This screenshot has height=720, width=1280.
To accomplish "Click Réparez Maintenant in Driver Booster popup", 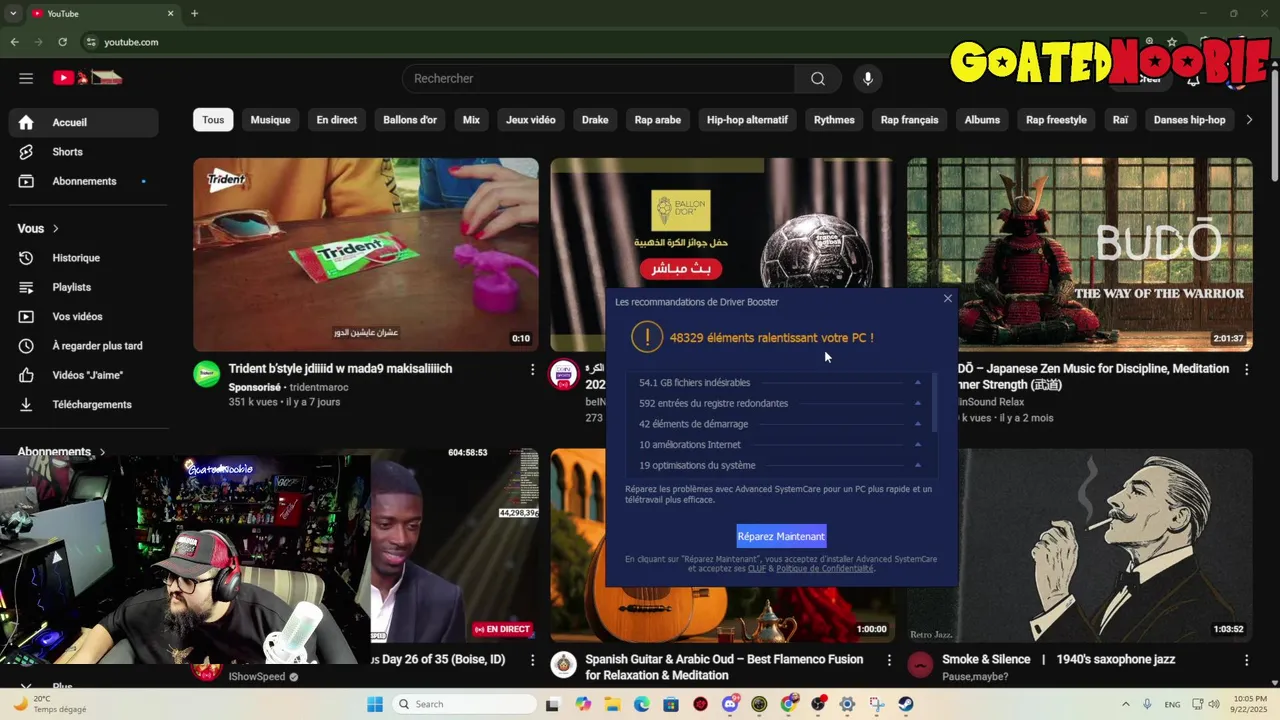I will point(781,536).
